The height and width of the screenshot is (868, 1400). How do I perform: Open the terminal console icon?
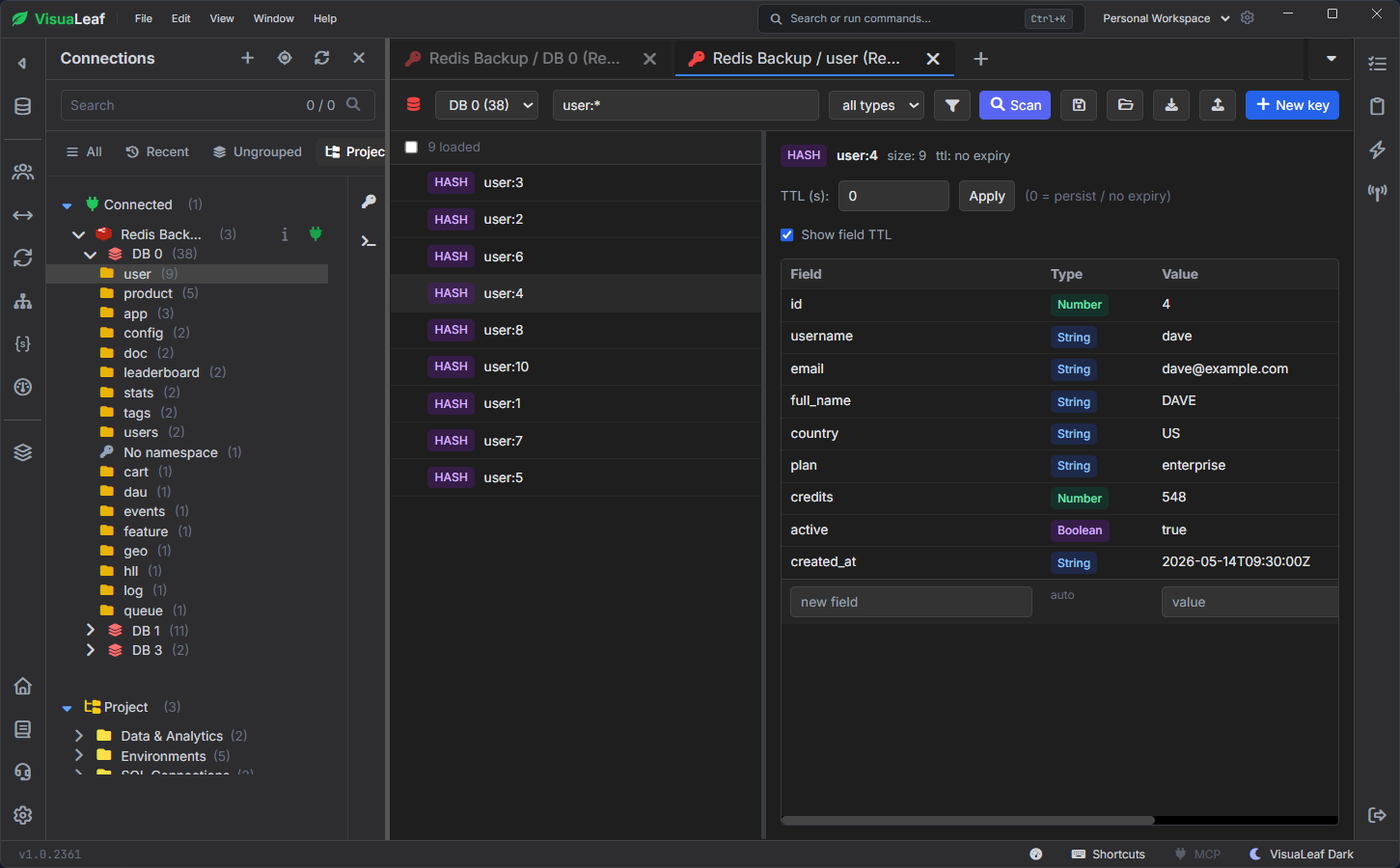click(x=369, y=241)
